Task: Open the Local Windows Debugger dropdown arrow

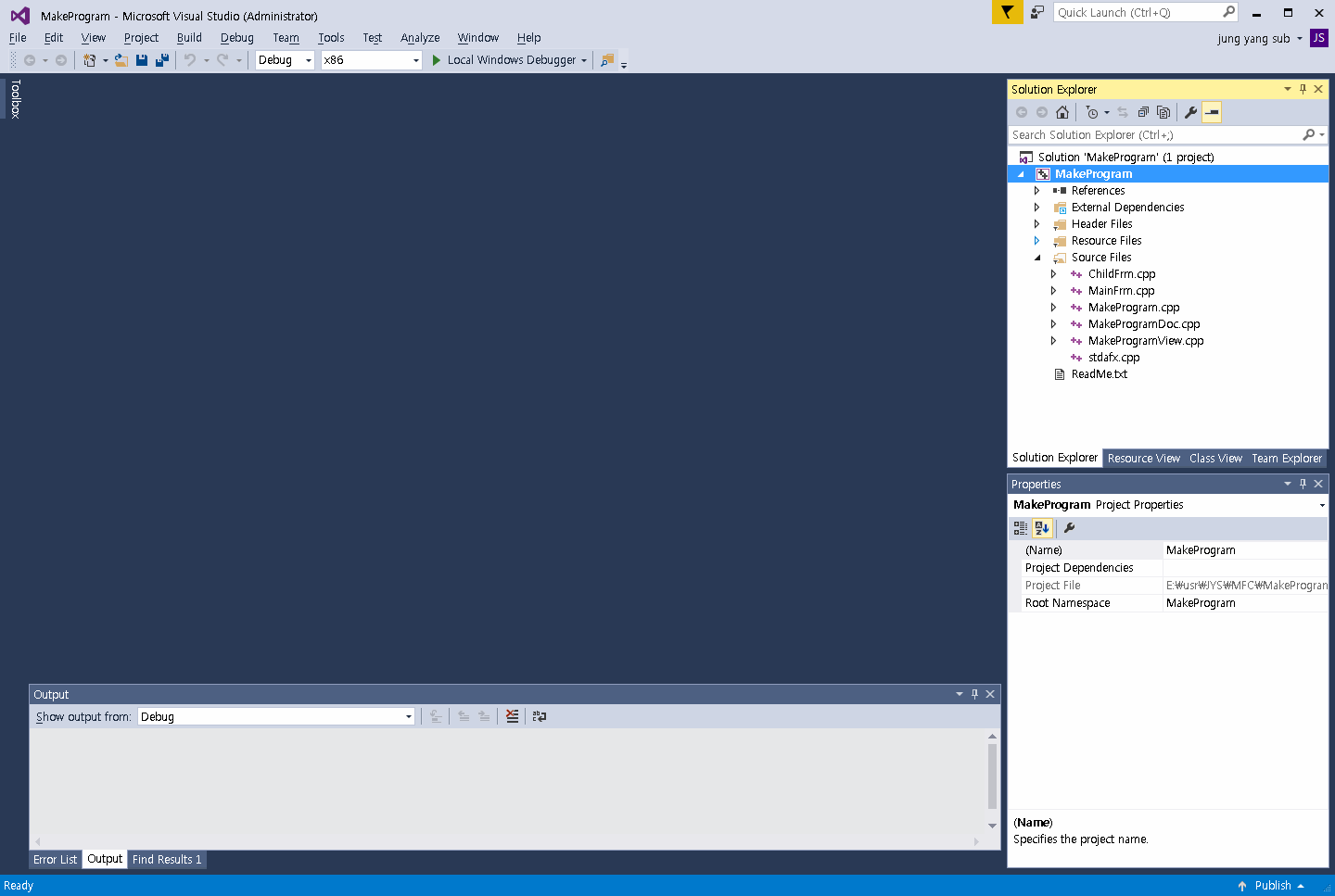Action: coord(584,60)
